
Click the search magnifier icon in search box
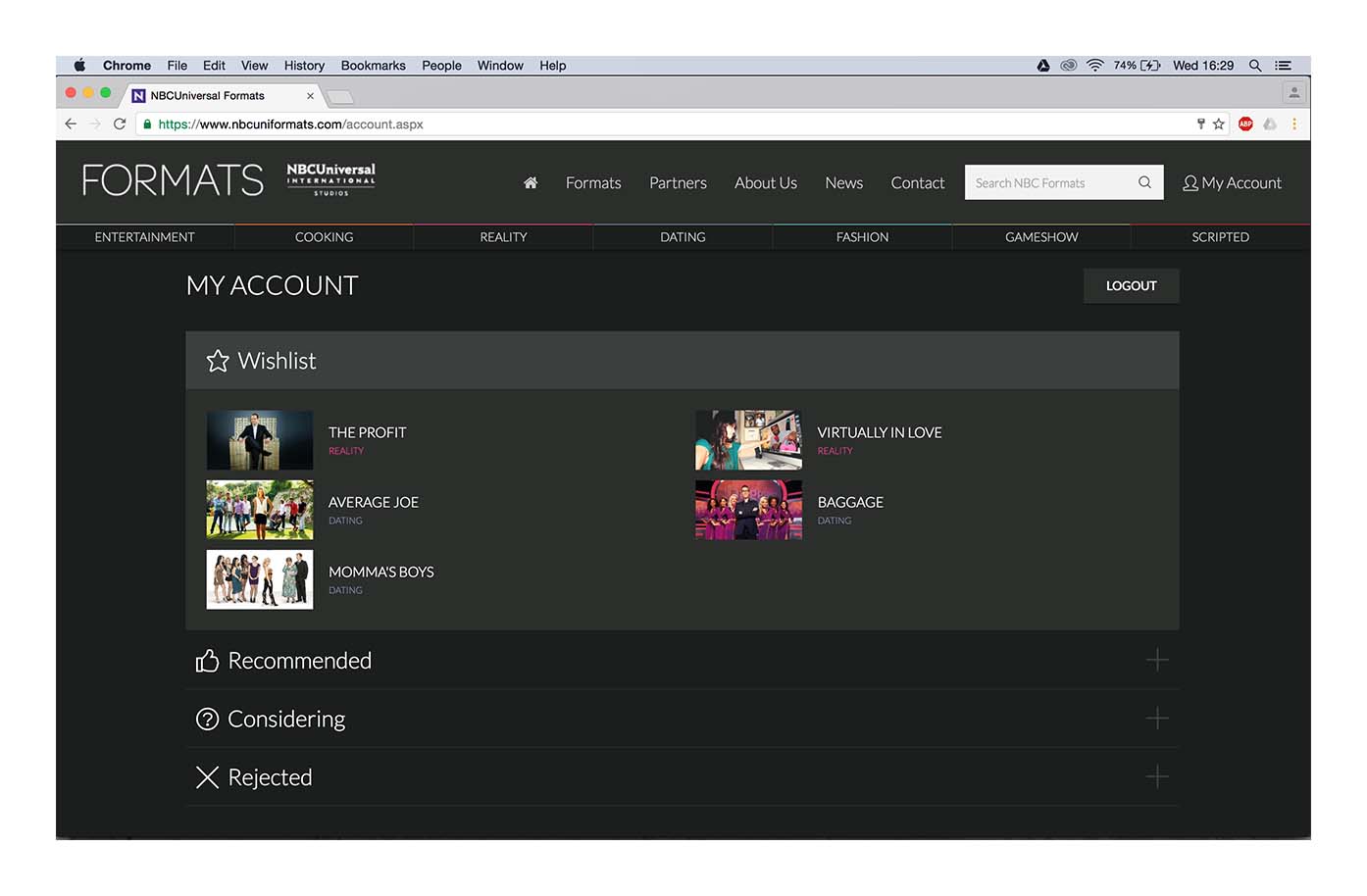(1144, 182)
